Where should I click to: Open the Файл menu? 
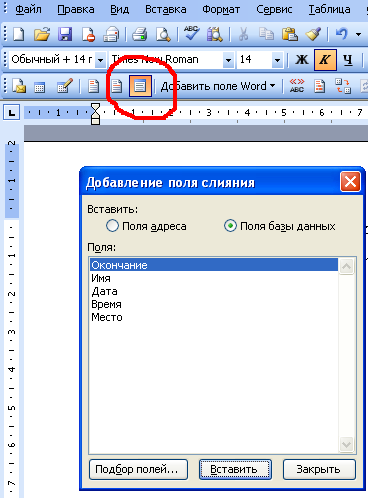[28, 9]
